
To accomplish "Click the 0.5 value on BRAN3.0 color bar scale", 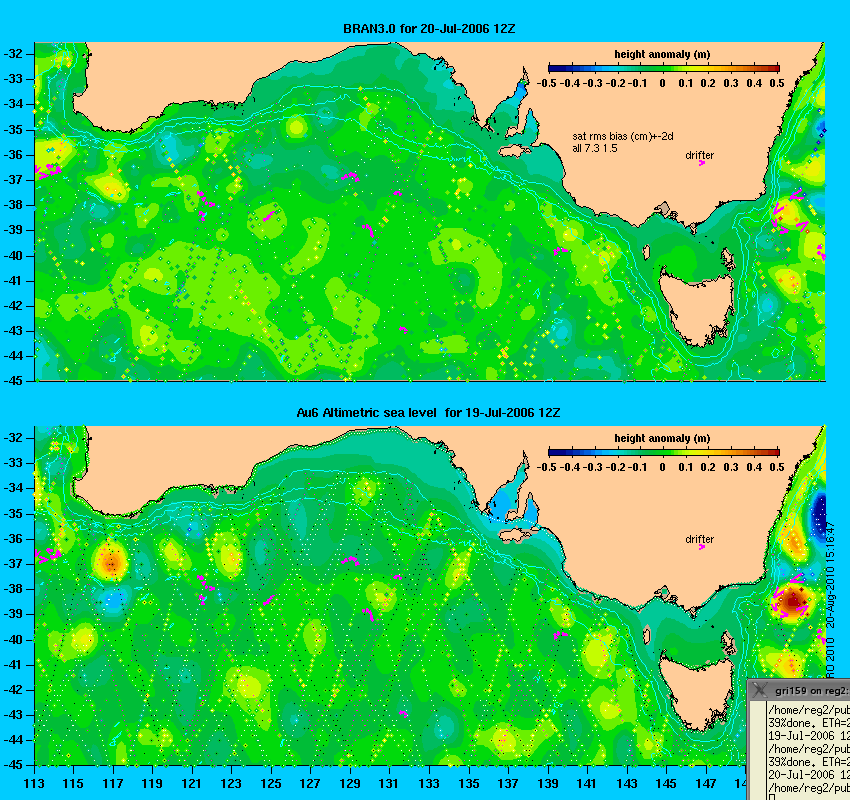I will [x=777, y=83].
